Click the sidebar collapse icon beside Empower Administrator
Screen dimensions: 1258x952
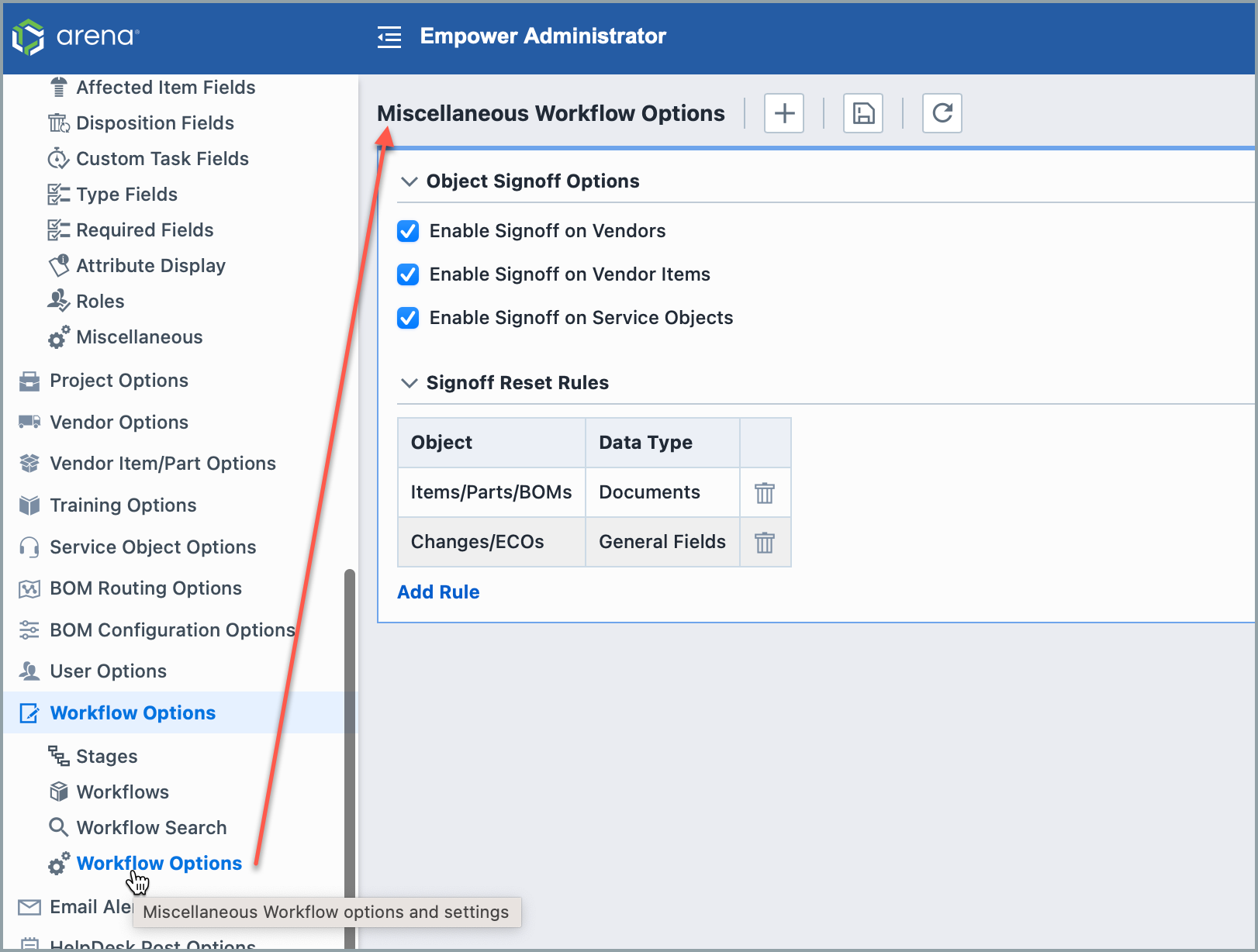389,36
